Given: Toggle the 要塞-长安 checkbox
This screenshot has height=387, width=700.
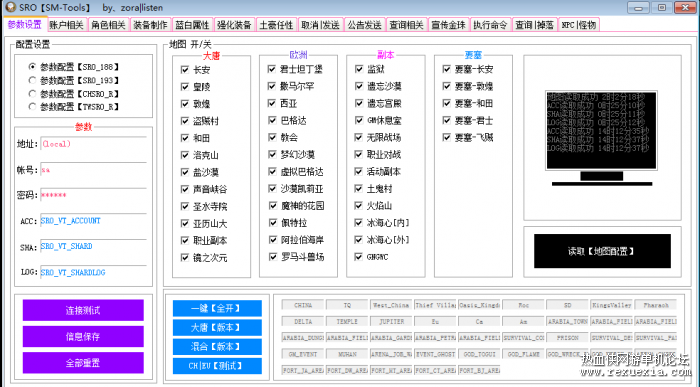Looking at the screenshot, I should (446, 69).
